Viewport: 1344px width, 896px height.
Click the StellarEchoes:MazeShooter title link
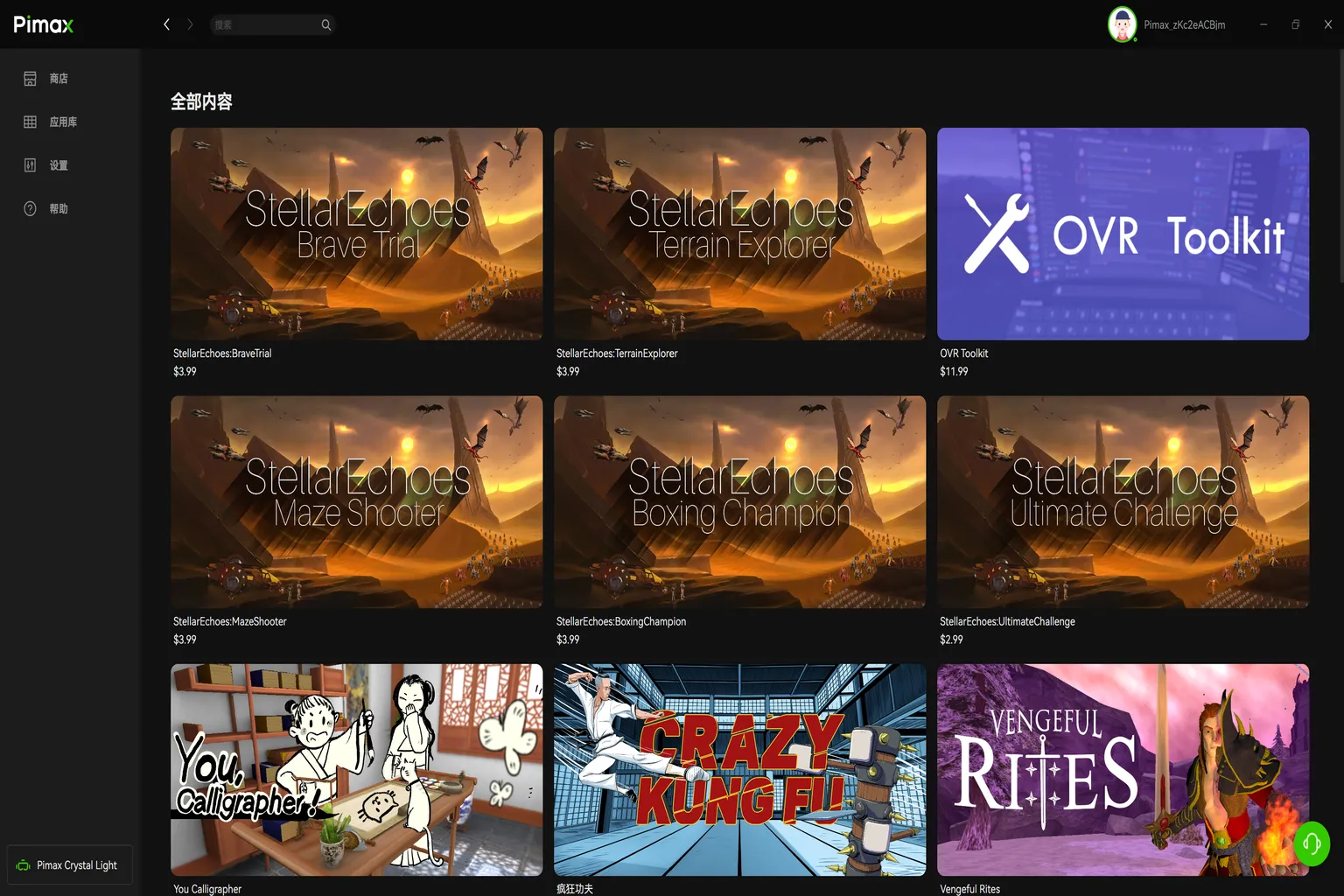[x=230, y=621]
